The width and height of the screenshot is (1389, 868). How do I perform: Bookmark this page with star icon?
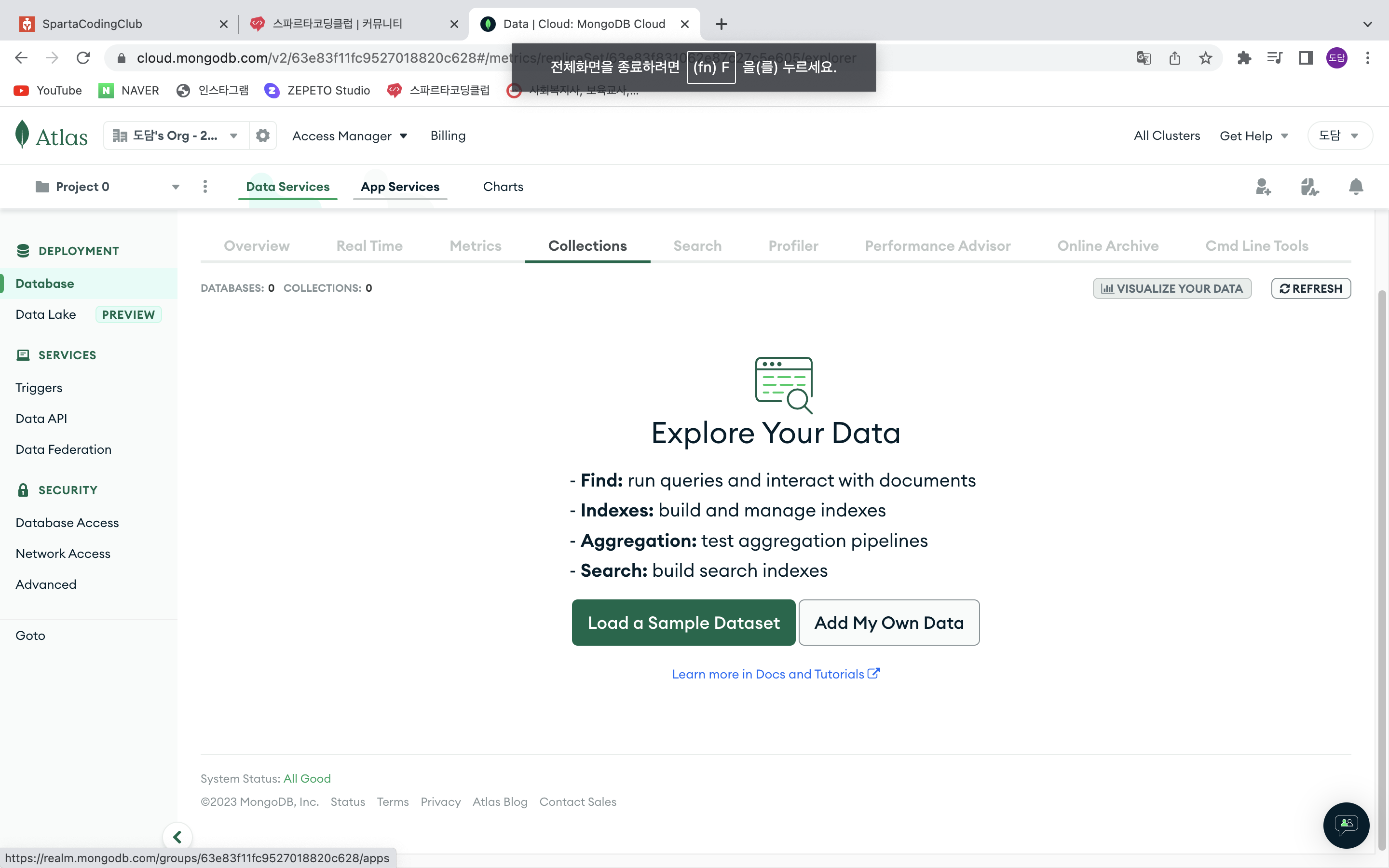(1205, 57)
